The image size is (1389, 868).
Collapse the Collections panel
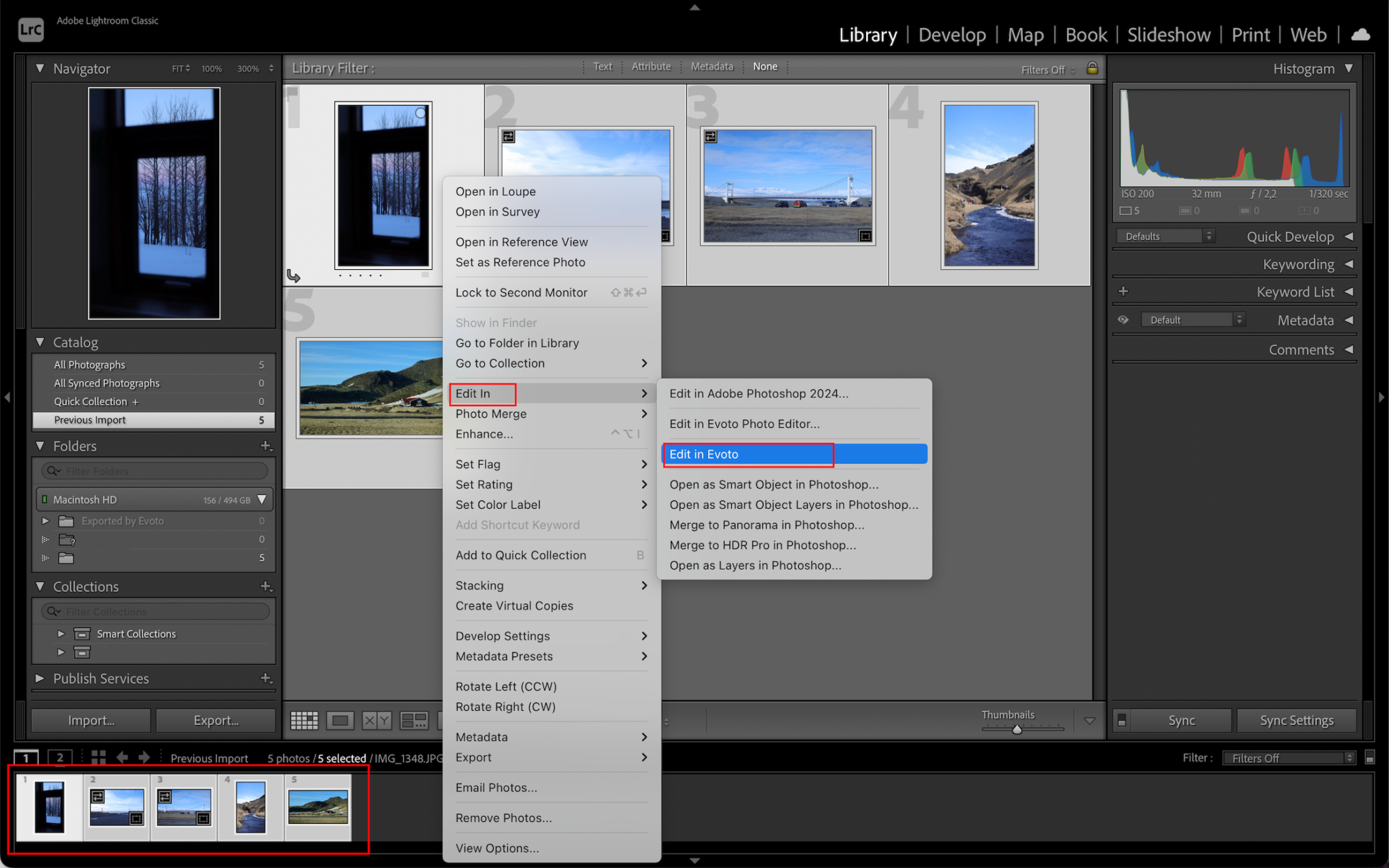40,586
